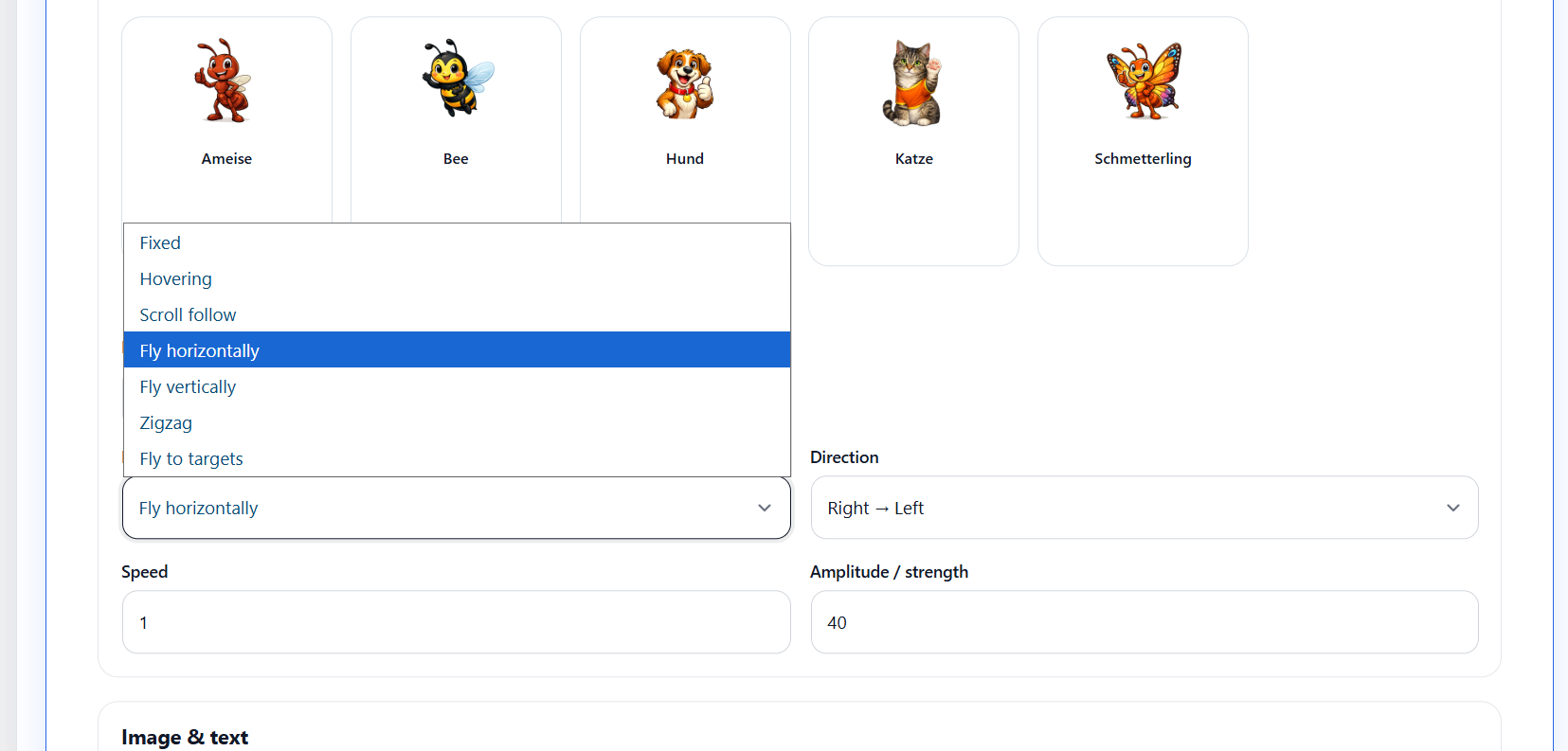Click the Direction dropdown chevron arrow
Viewport: 1568px width, 751px height.
point(1452,509)
